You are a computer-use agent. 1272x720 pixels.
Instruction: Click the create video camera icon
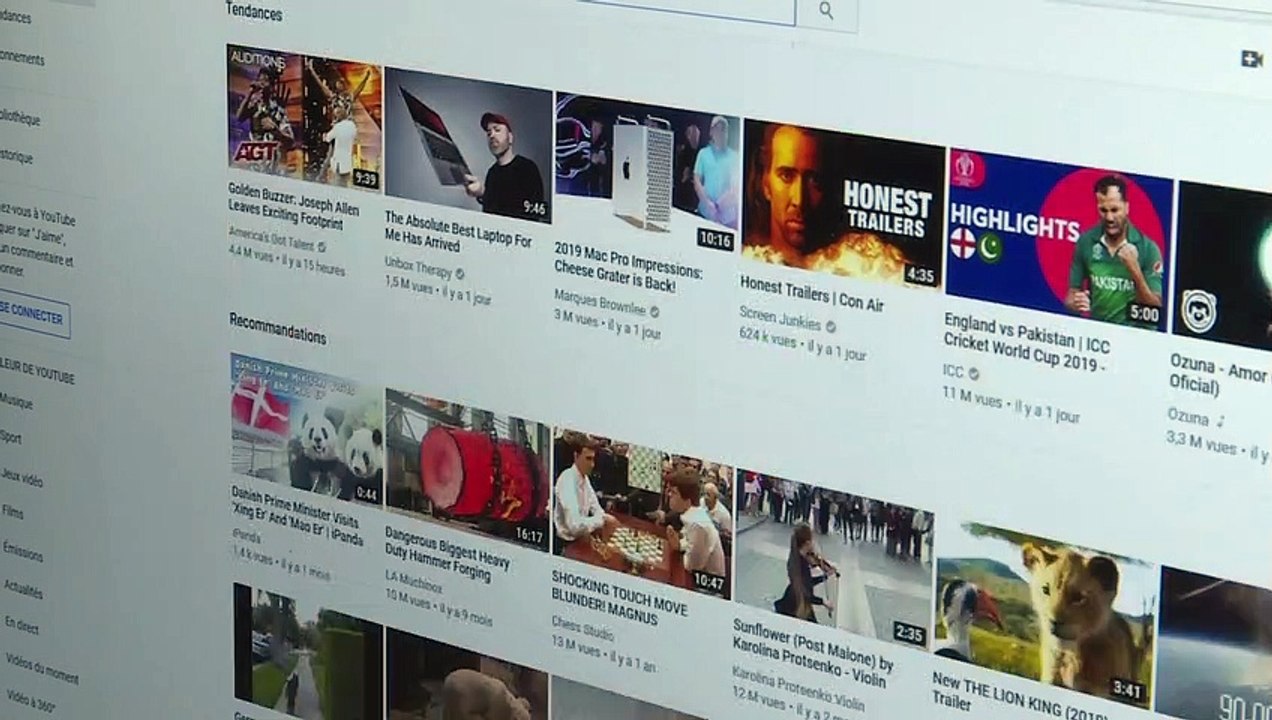[1251, 59]
